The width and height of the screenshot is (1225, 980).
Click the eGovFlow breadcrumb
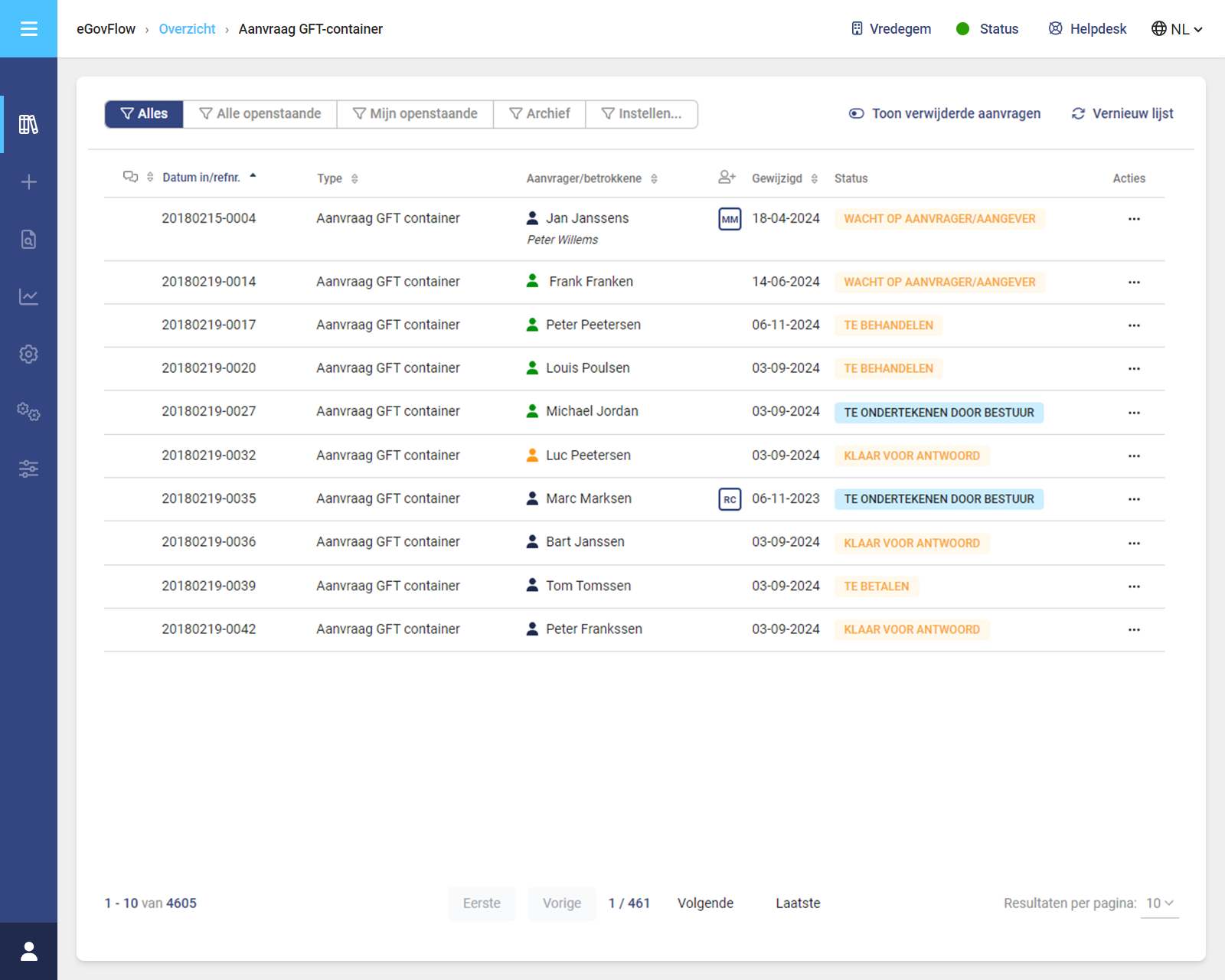(x=106, y=29)
